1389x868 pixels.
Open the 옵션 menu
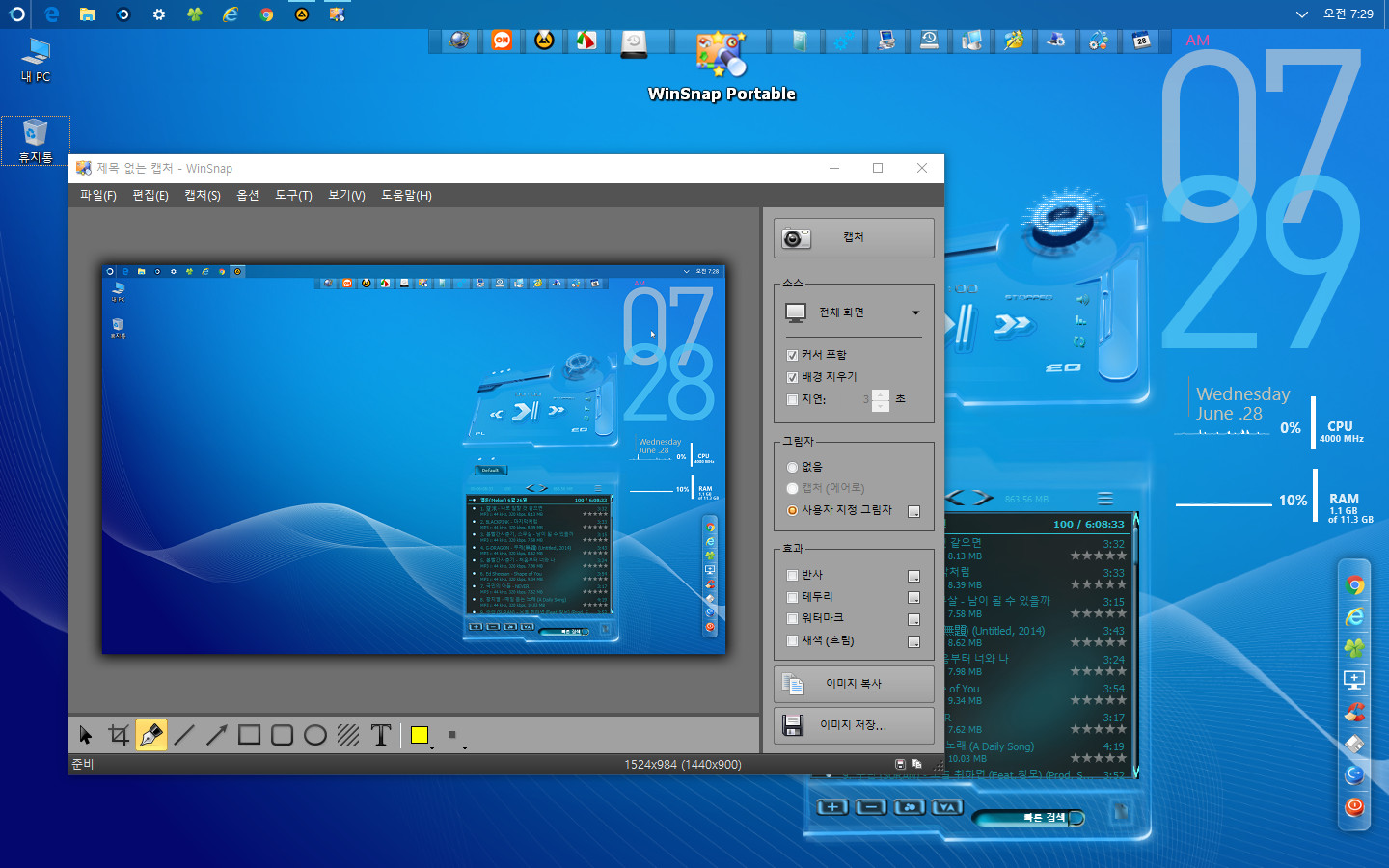[x=248, y=195]
